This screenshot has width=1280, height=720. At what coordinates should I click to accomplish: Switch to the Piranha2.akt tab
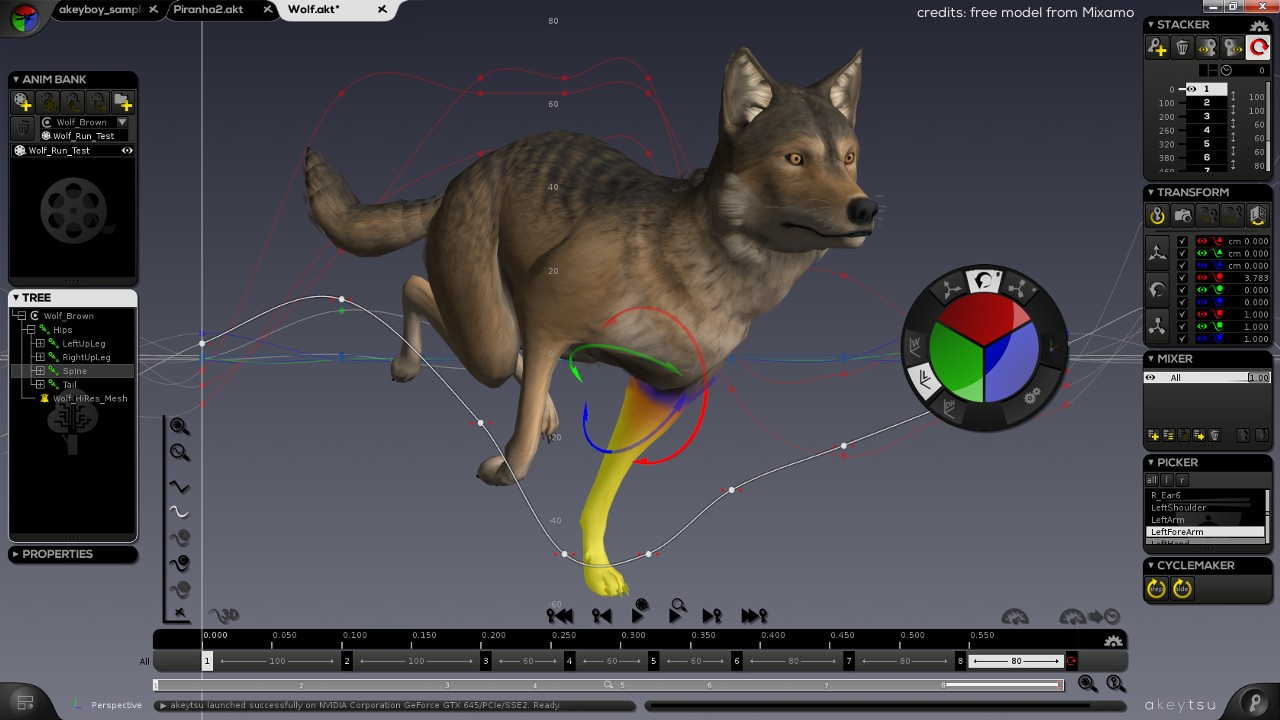coord(208,10)
